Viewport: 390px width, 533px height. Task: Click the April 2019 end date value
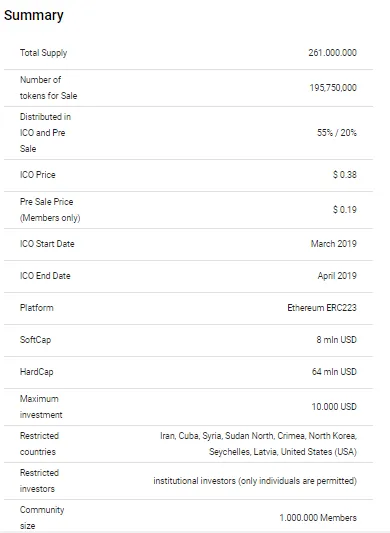click(x=337, y=276)
